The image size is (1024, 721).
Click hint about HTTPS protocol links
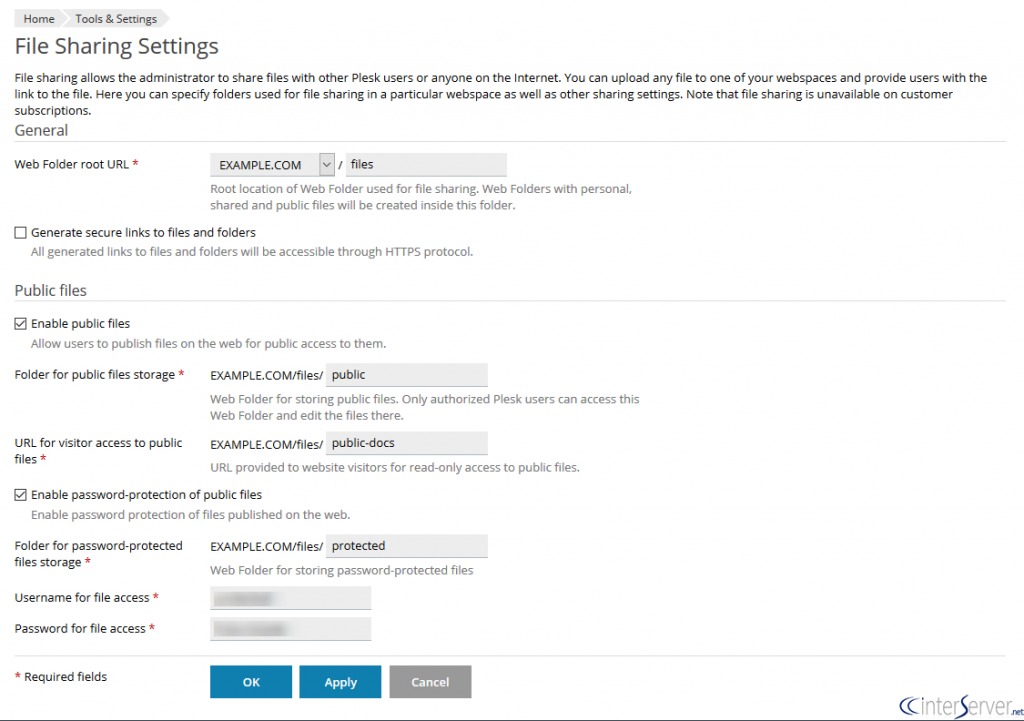252,251
